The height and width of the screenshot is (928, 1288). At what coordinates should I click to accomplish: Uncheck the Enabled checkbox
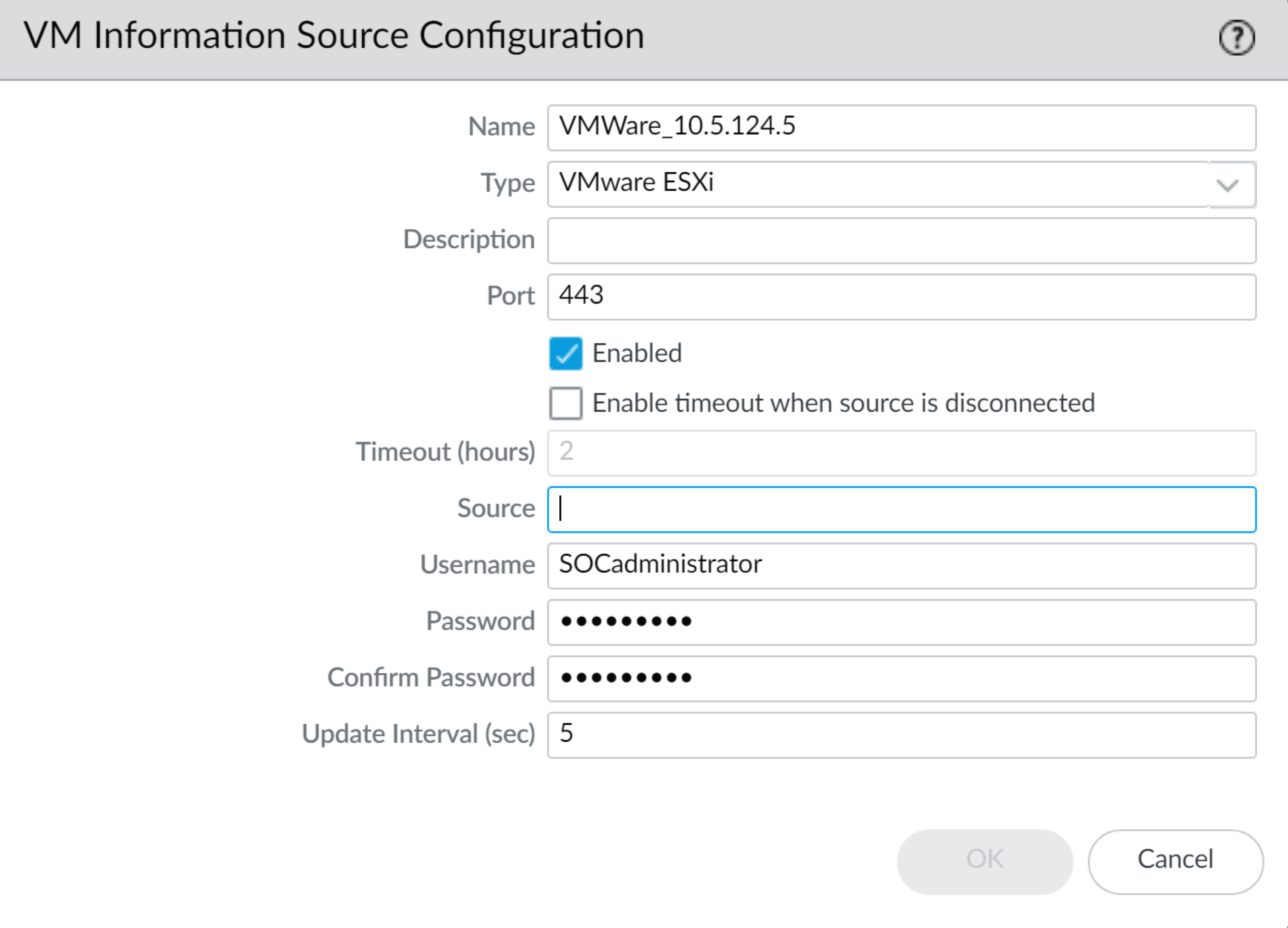[565, 353]
